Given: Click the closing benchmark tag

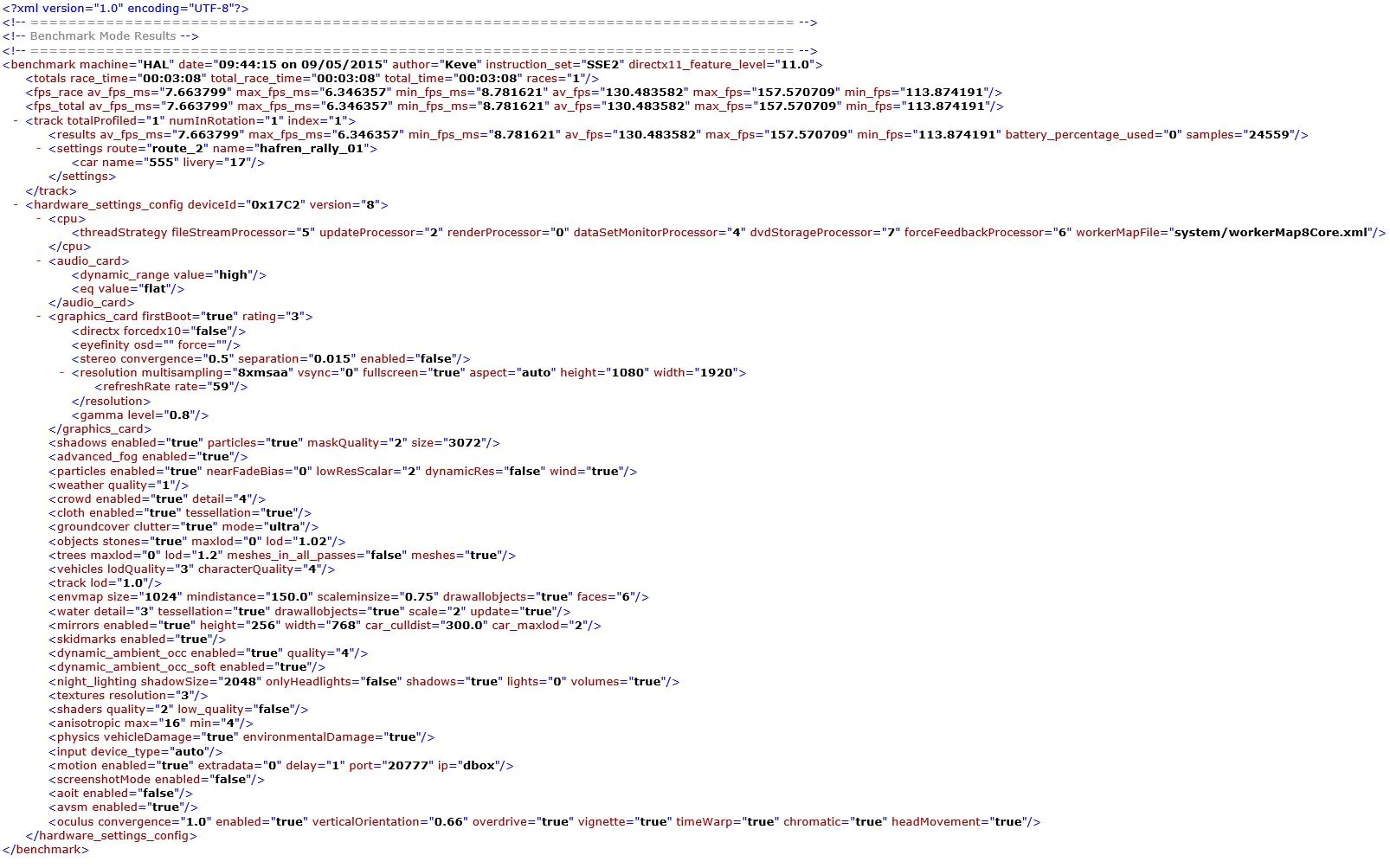Looking at the screenshot, I should [x=45, y=850].
